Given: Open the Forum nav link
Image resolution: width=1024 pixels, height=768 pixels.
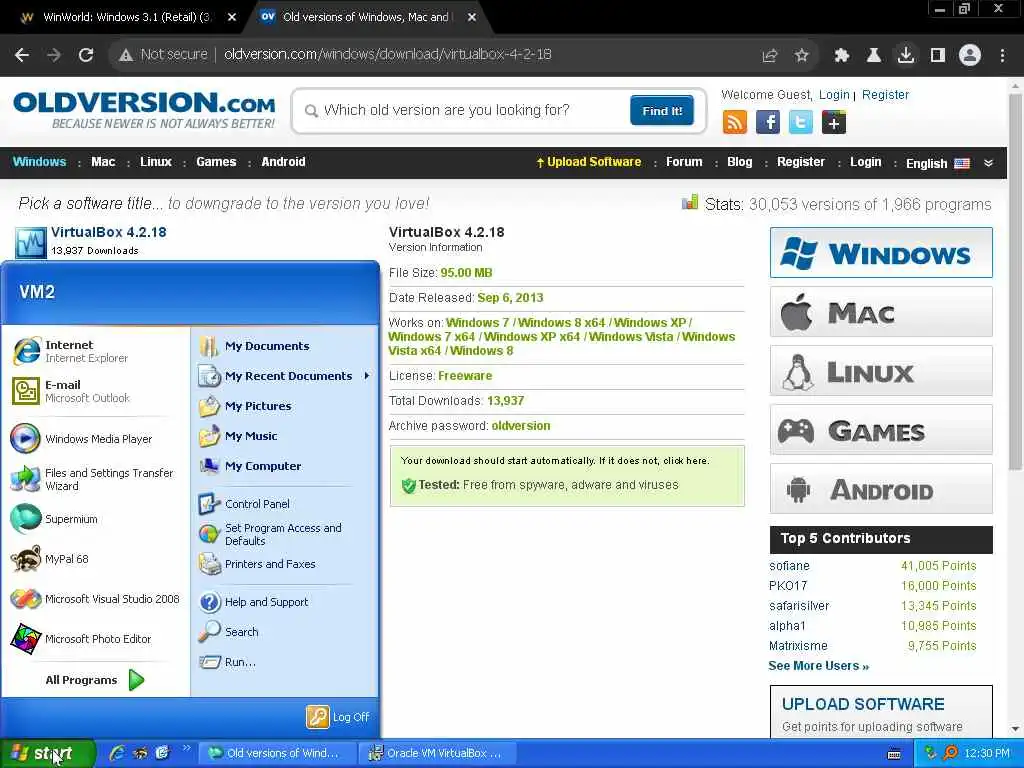Looking at the screenshot, I should 684,162.
